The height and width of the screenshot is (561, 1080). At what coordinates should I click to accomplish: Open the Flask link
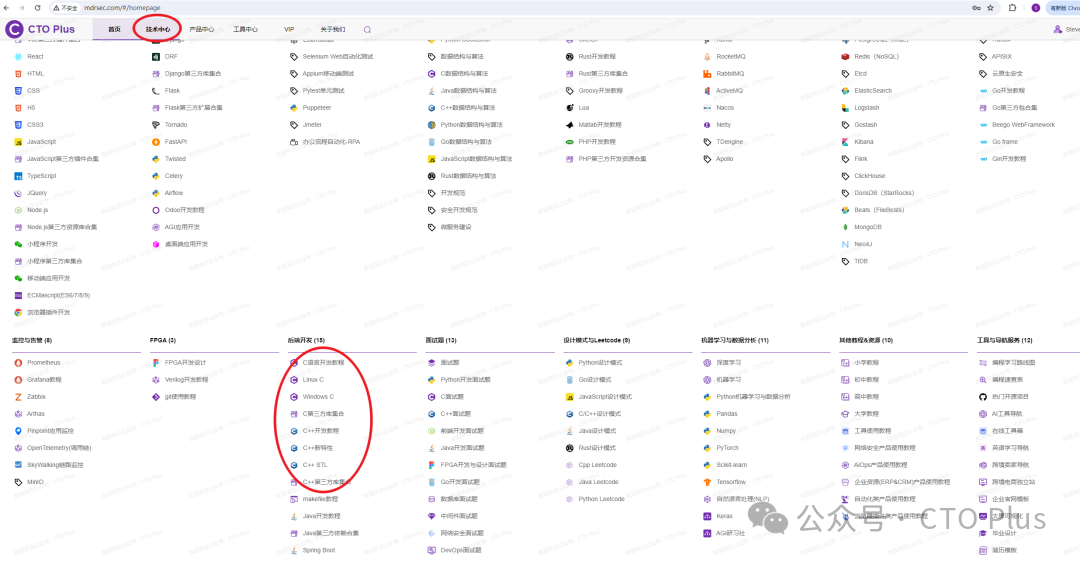coord(172,90)
